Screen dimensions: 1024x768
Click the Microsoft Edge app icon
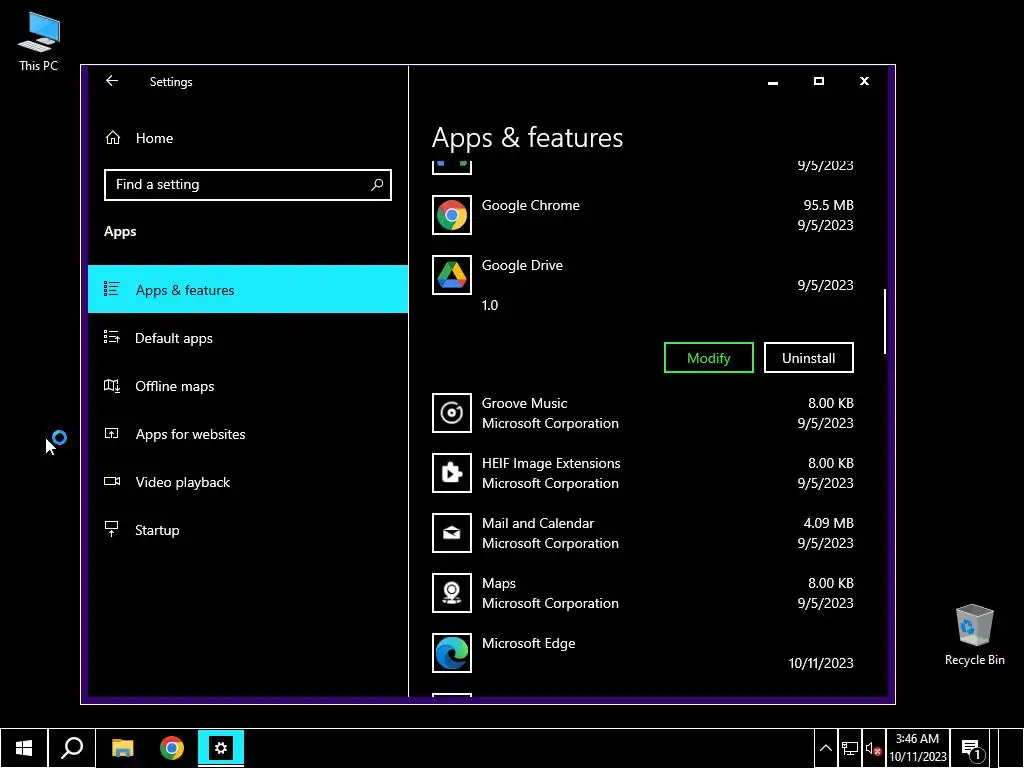point(451,653)
